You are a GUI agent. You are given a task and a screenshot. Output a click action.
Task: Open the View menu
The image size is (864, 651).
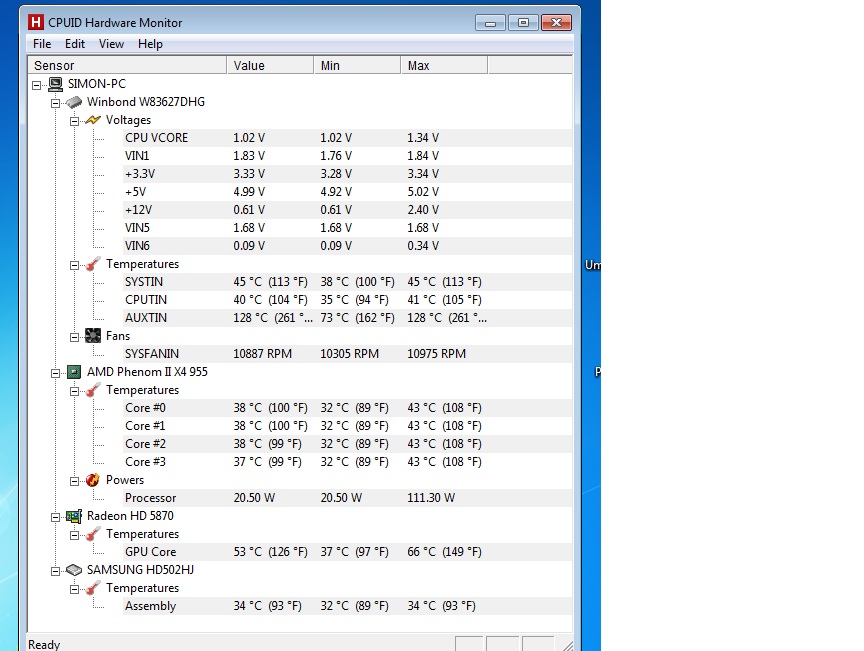click(x=111, y=44)
